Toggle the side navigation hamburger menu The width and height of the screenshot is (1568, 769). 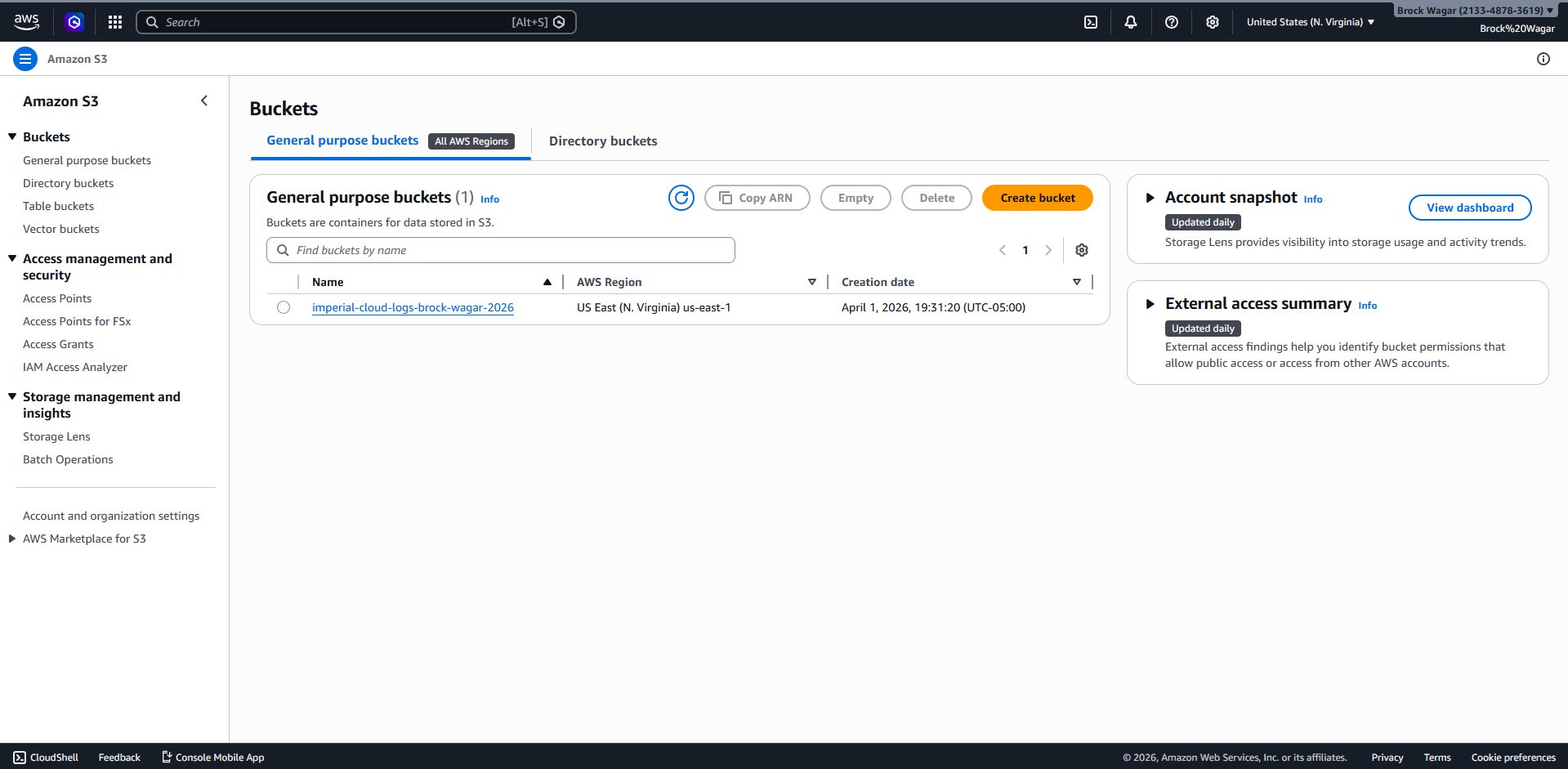(x=25, y=59)
